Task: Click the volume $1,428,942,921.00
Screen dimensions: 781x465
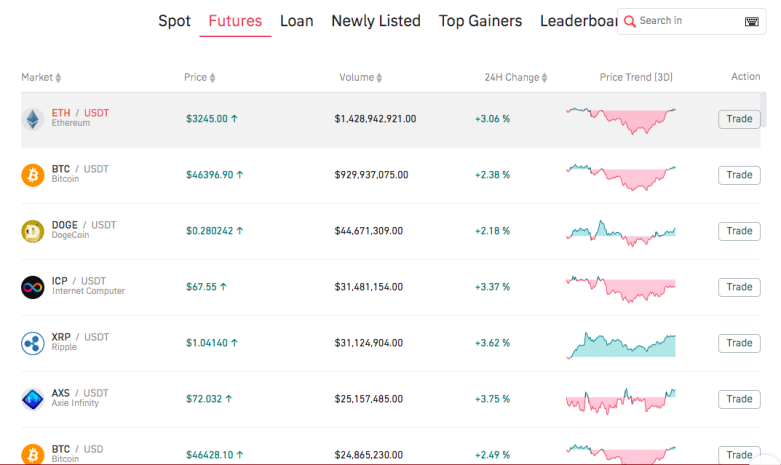Action: click(x=376, y=119)
